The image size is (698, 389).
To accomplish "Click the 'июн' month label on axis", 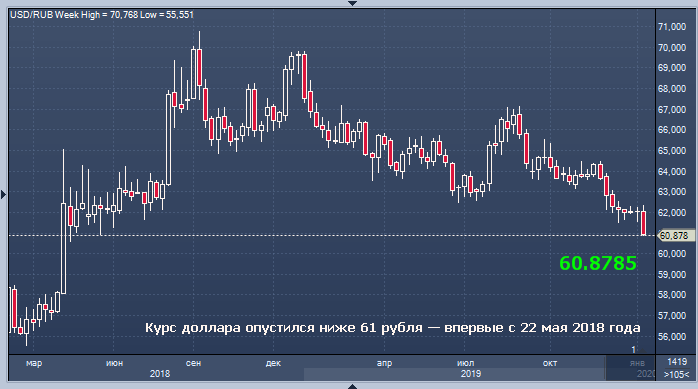I will click(114, 363).
